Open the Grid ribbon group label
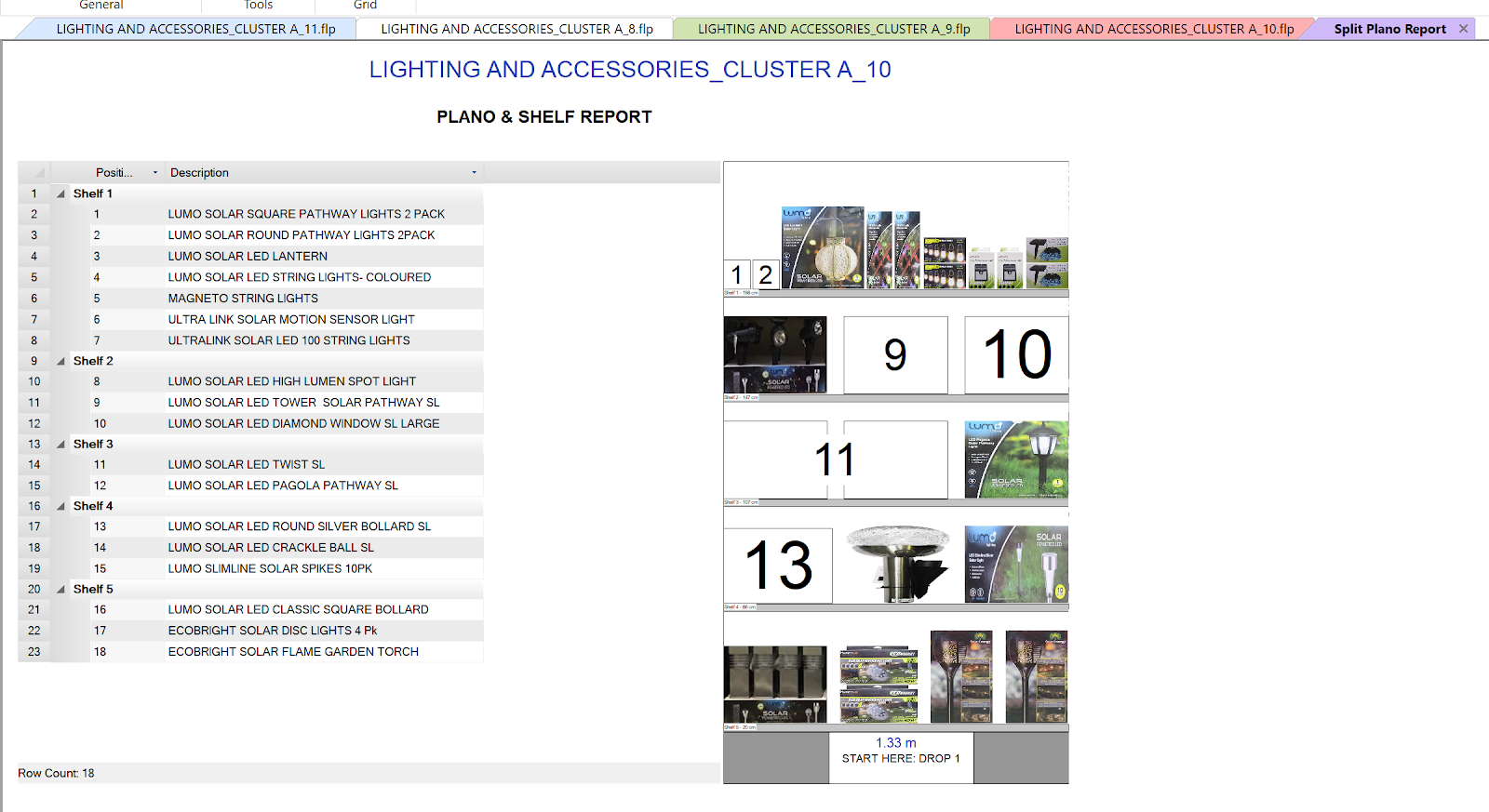The width and height of the screenshot is (1489, 812). pyautogui.click(x=365, y=6)
